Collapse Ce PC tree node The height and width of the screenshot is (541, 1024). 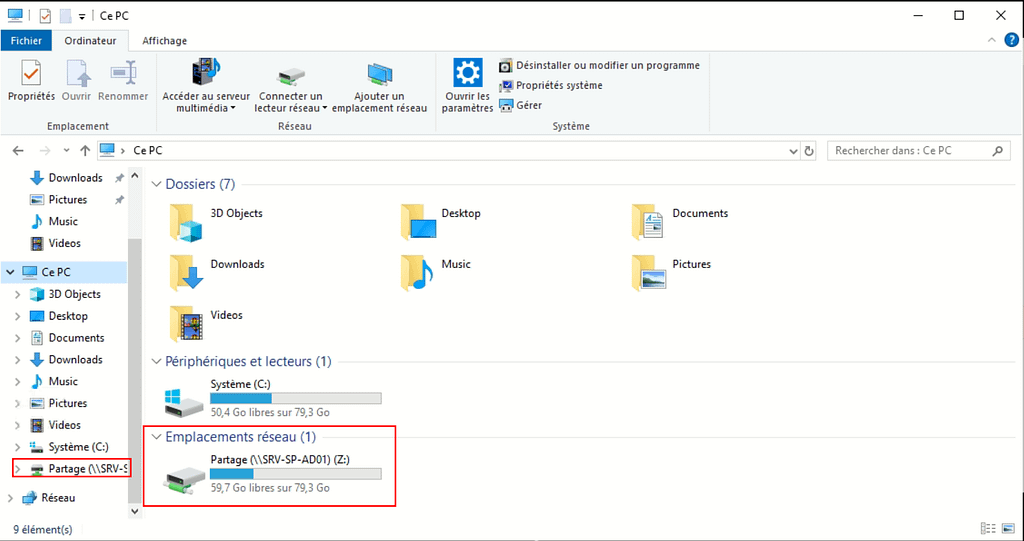coord(11,272)
